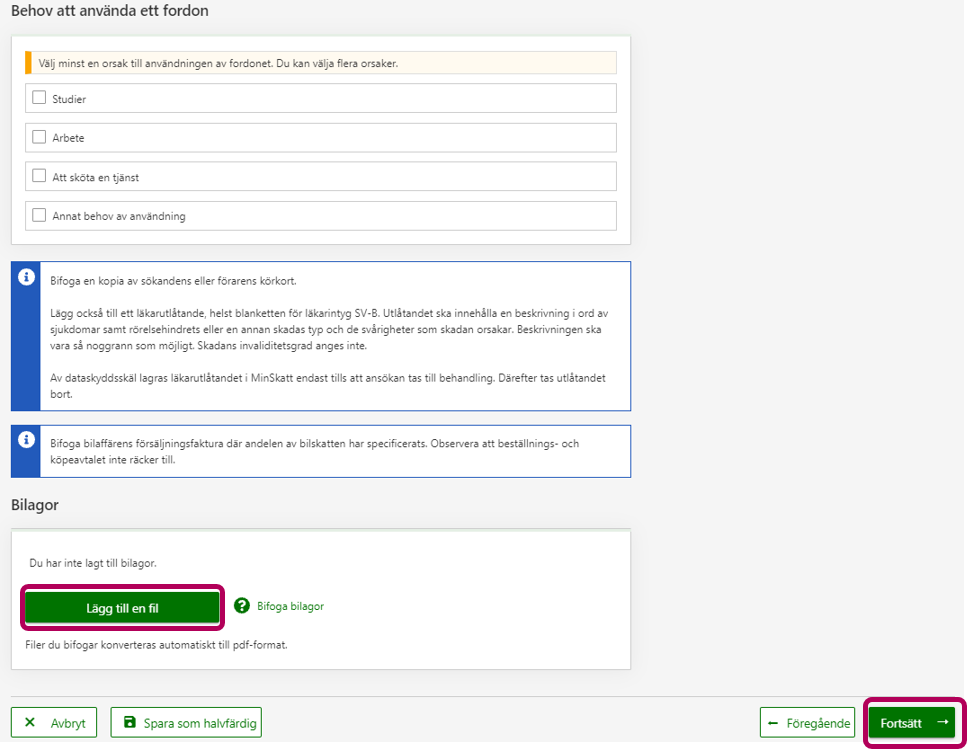Enable the 'Att sköta en tjänst' option
The width and height of the screenshot is (967, 749).
(x=39, y=176)
